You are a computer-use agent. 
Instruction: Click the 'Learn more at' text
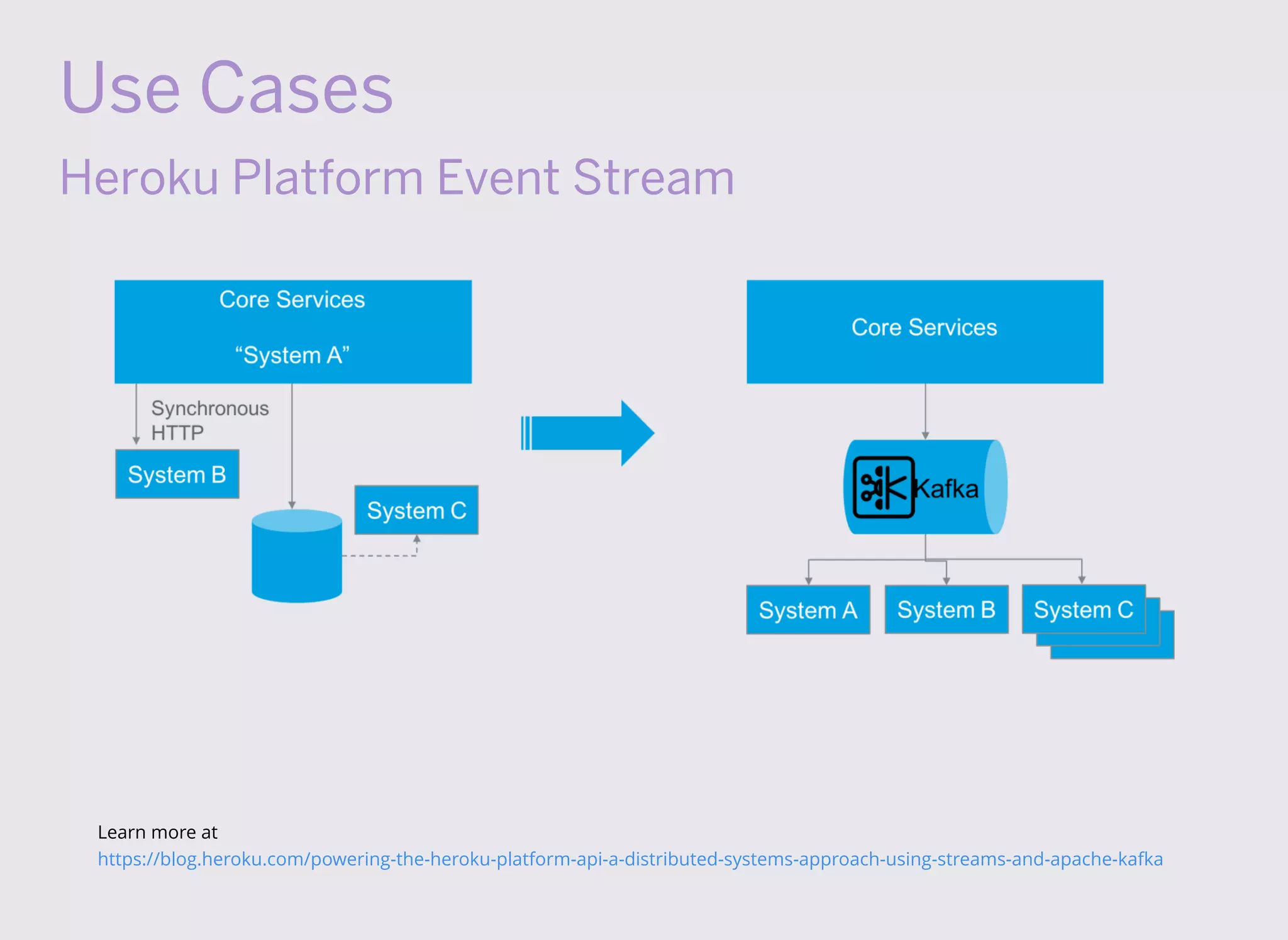(x=157, y=832)
